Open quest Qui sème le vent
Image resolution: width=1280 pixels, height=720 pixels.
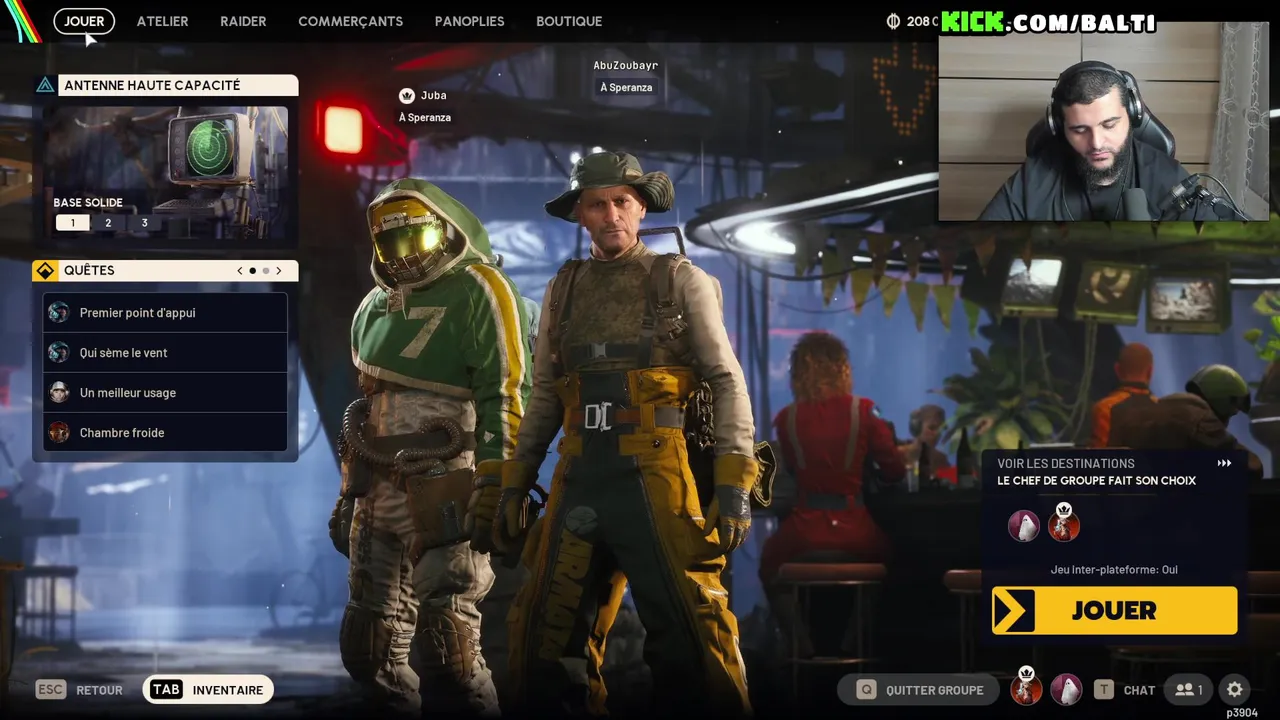(166, 353)
